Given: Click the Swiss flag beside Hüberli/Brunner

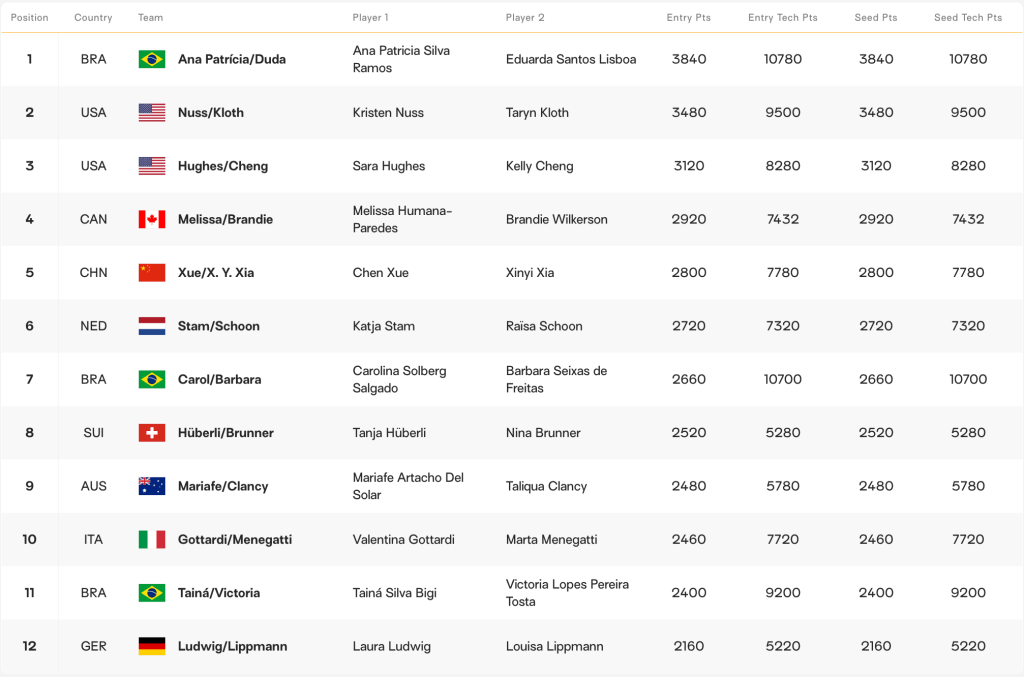Looking at the screenshot, I should click(152, 433).
